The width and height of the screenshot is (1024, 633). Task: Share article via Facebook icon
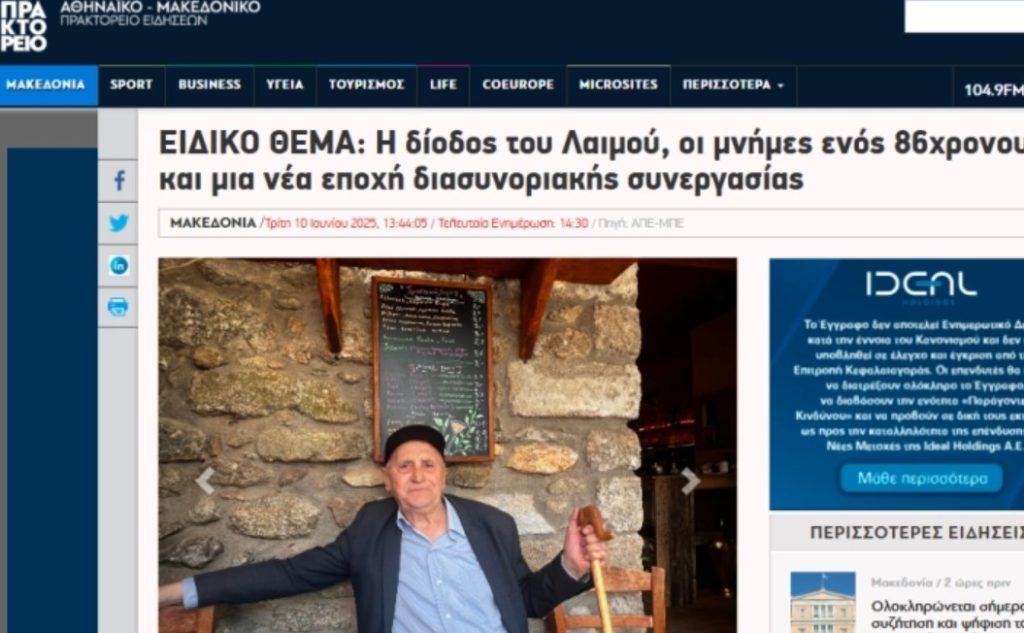click(x=118, y=180)
